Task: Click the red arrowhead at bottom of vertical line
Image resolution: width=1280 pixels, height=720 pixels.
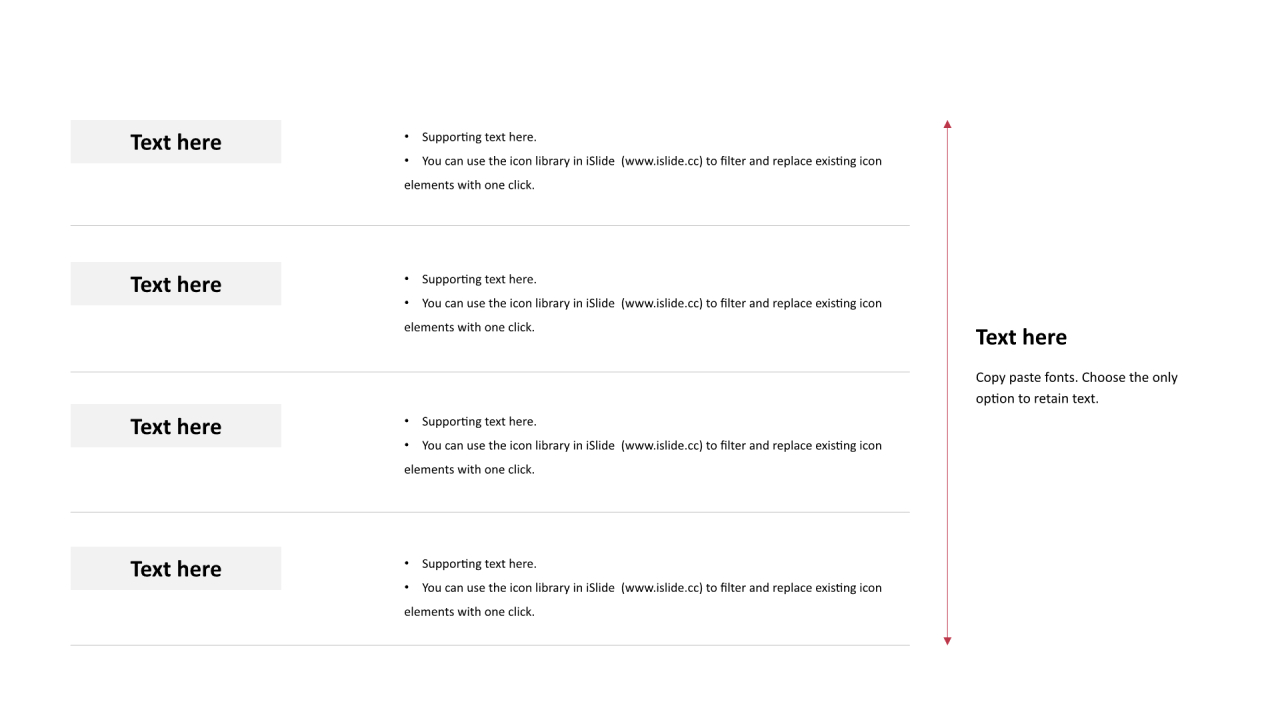Action: point(948,641)
